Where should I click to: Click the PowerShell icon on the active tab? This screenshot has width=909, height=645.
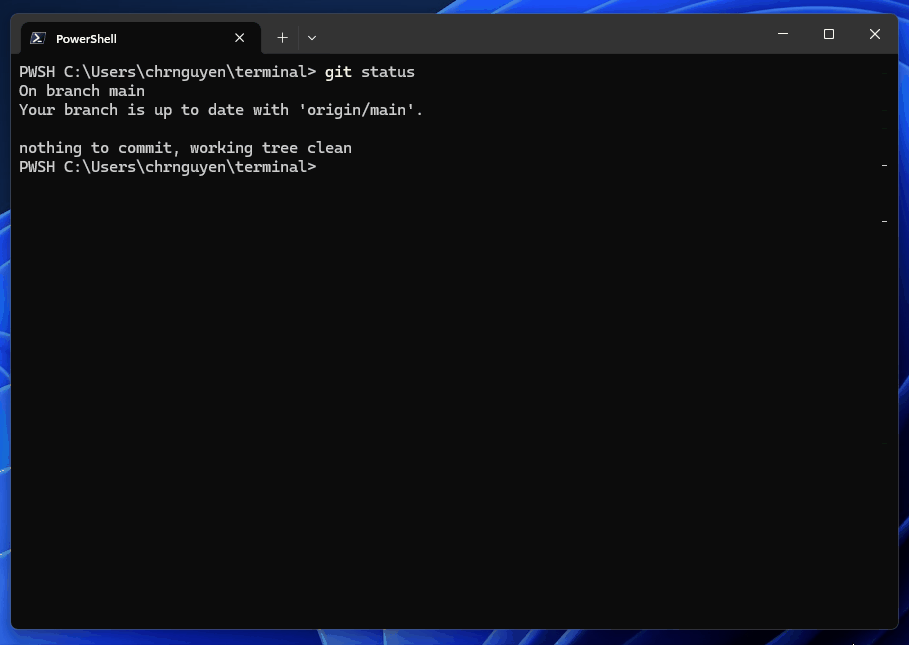(x=38, y=38)
